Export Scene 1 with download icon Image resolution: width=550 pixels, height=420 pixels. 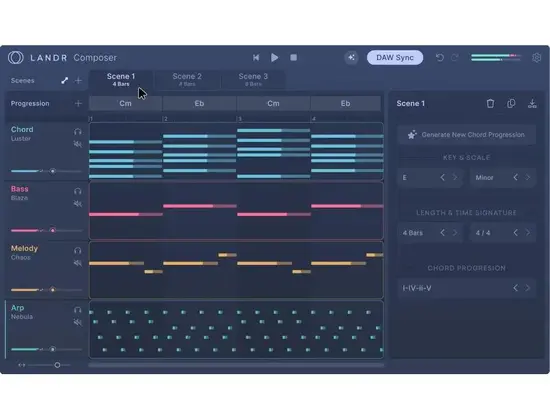(532, 104)
